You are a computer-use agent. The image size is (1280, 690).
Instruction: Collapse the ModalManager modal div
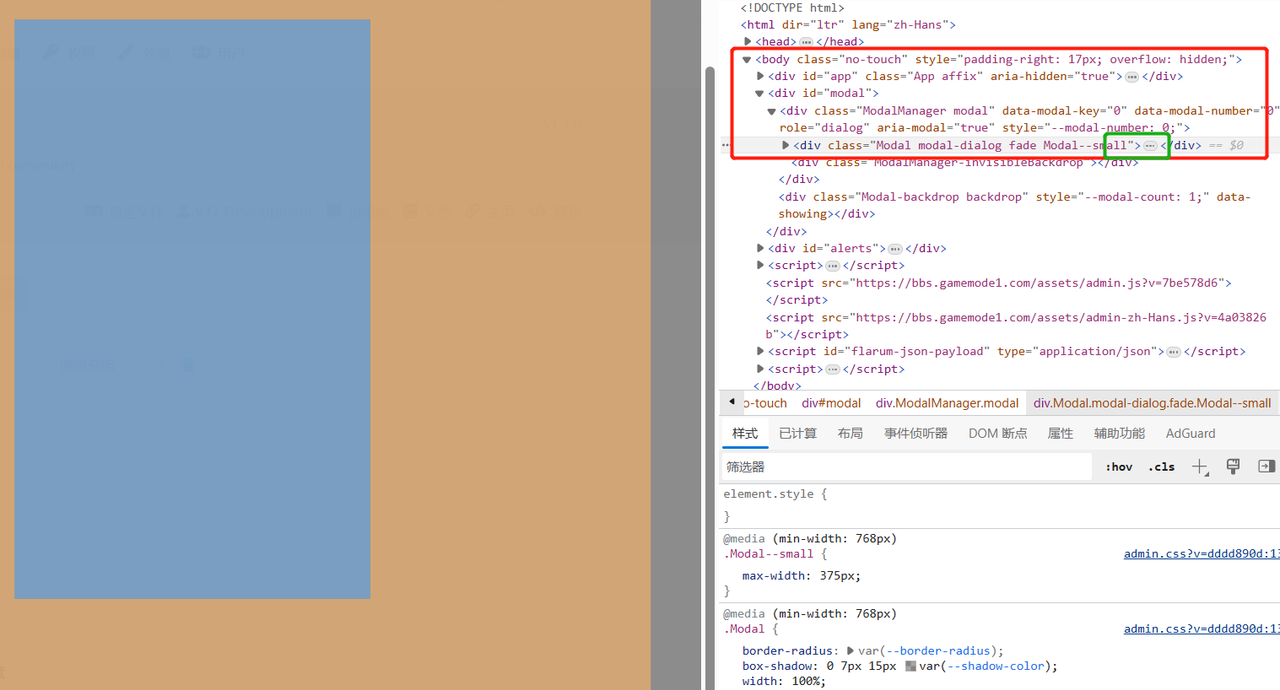(x=772, y=111)
